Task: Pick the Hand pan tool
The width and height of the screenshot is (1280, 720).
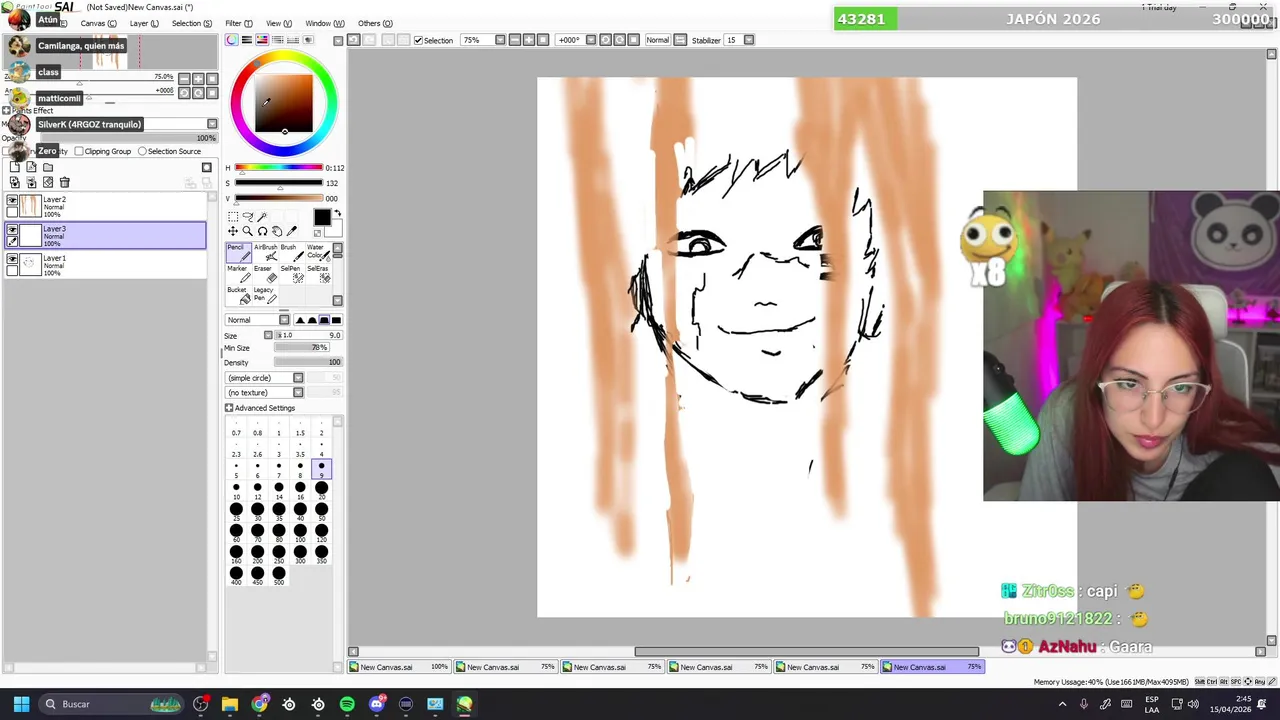Action: (277, 231)
